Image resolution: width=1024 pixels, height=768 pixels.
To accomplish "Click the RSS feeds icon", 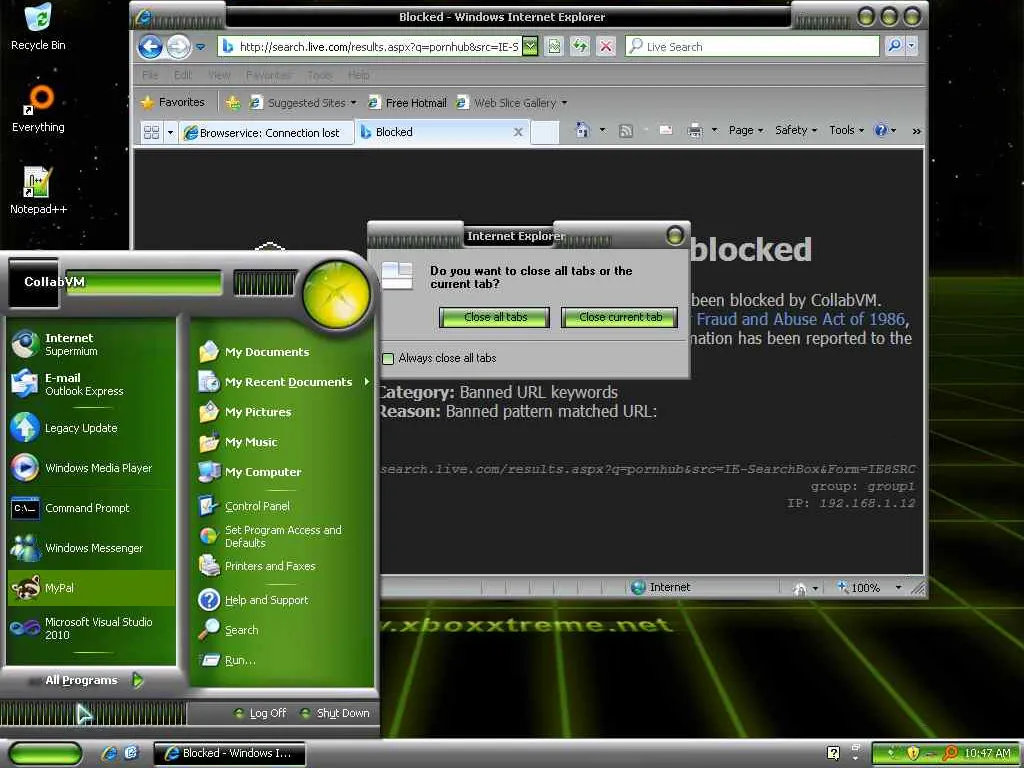I will coord(626,131).
